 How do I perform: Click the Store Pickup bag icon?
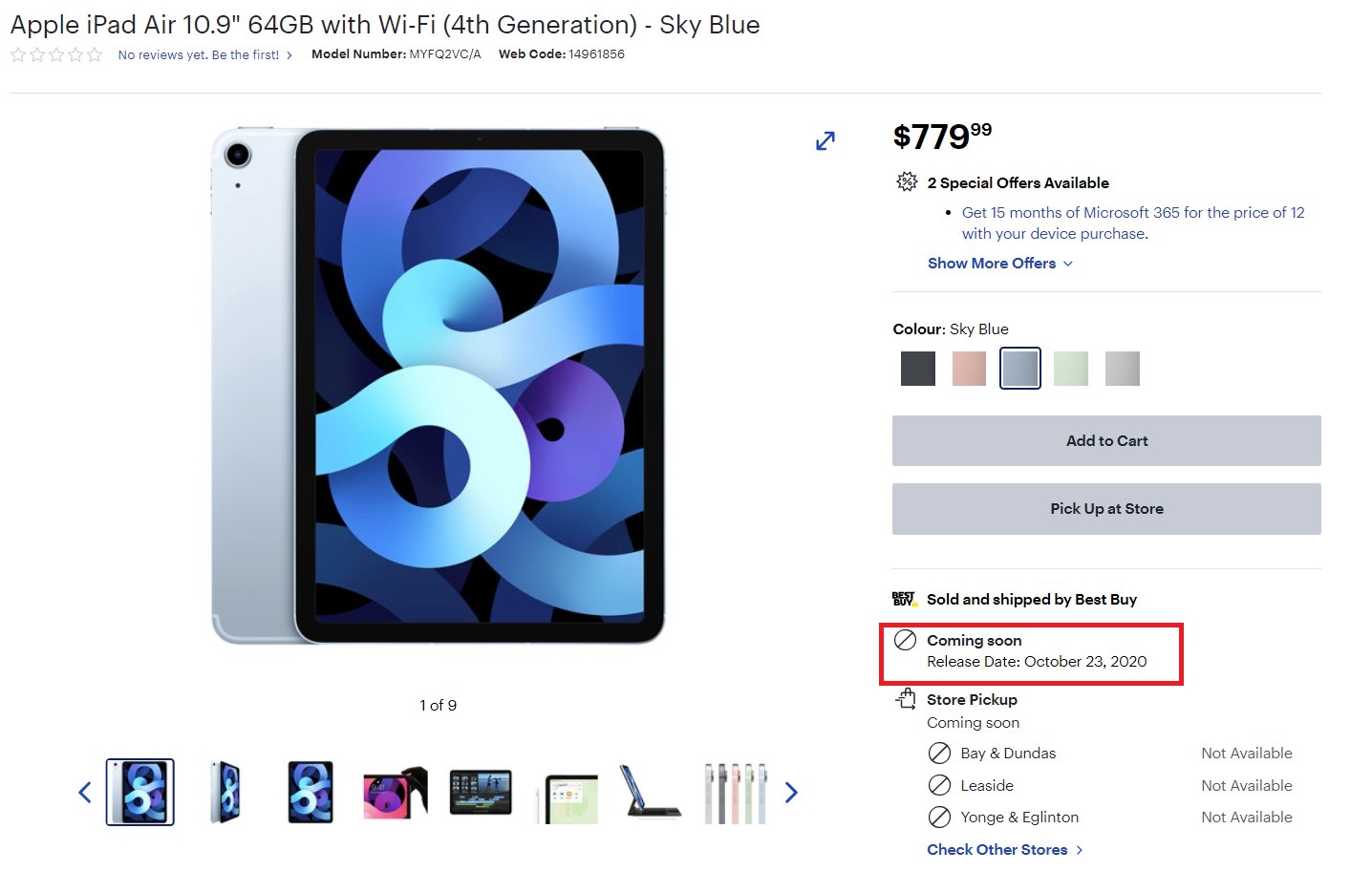(906, 699)
